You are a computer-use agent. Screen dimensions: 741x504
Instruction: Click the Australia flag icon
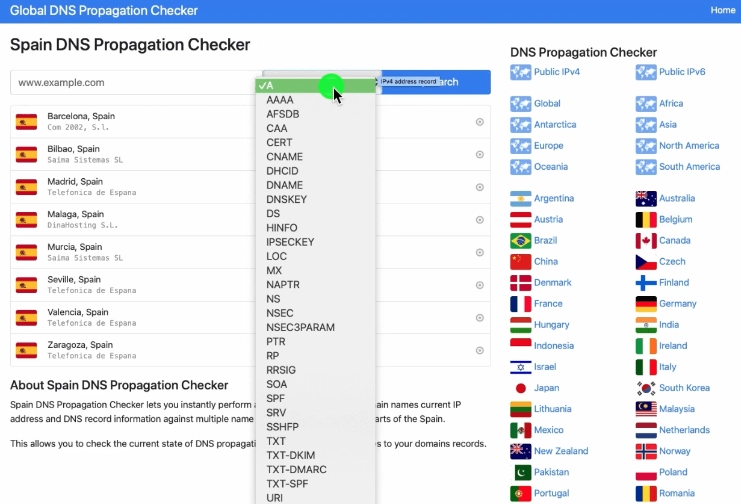[646, 199]
